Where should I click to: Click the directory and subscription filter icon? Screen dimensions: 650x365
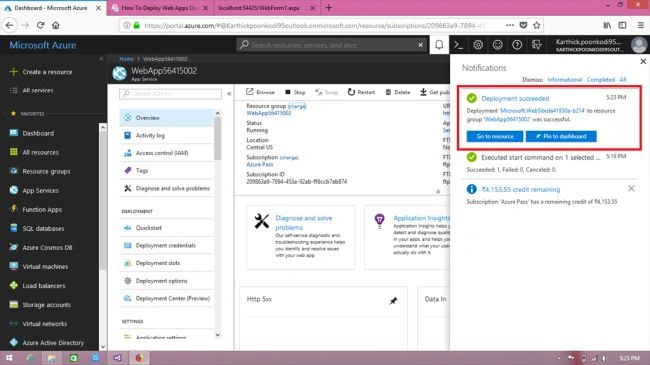tap(536, 45)
